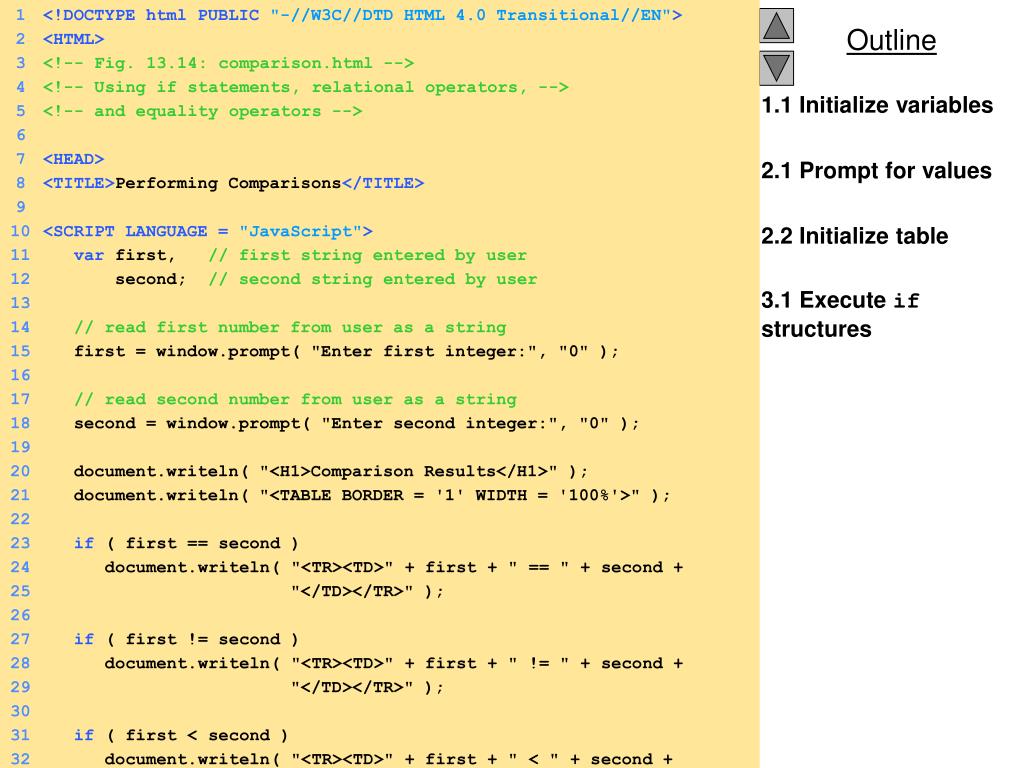Click the 'Performing Comparisons' title text
This screenshot has height=768, width=1024.
tap(229, 184)
